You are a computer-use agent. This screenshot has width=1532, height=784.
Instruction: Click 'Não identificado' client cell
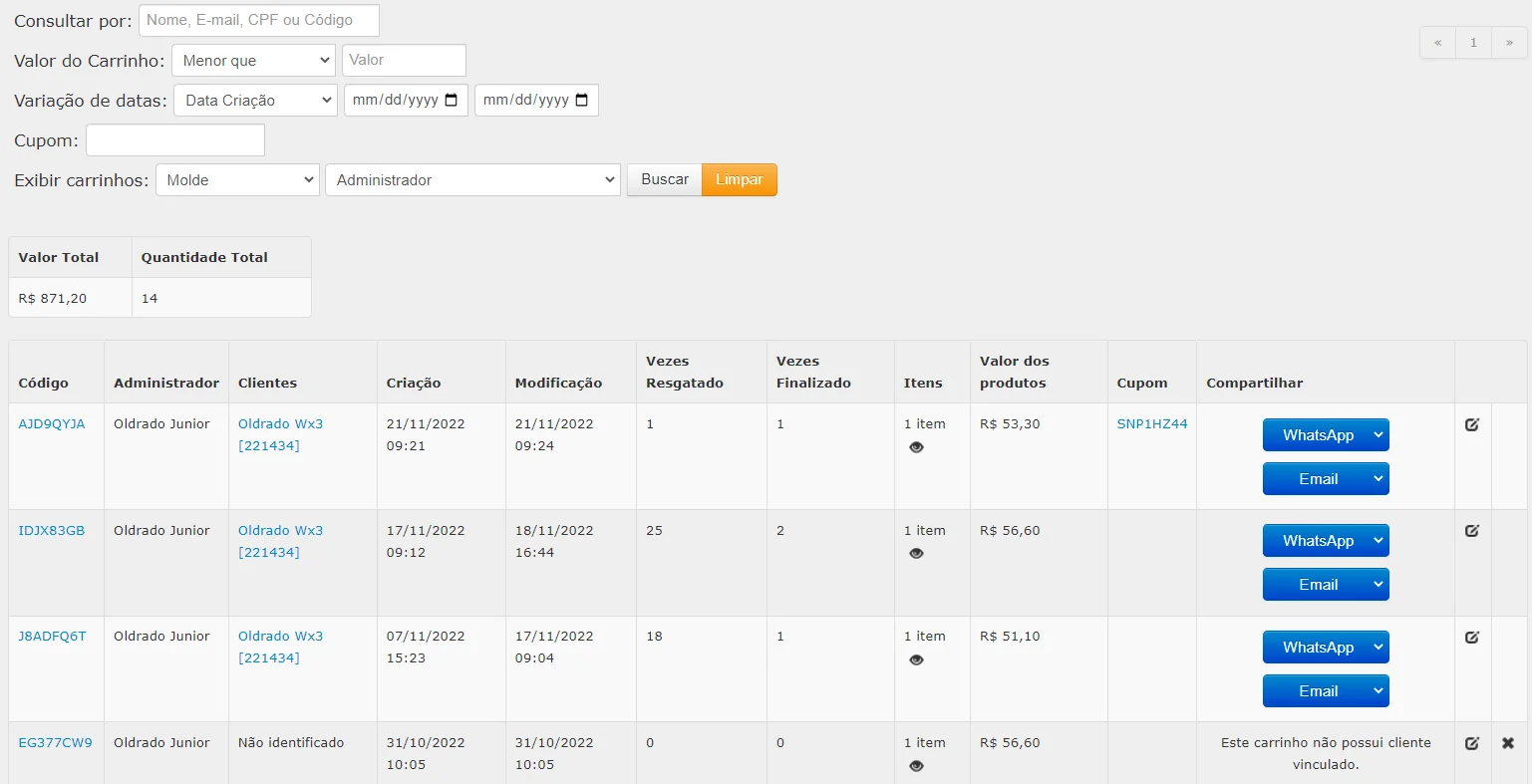[291, 743]
